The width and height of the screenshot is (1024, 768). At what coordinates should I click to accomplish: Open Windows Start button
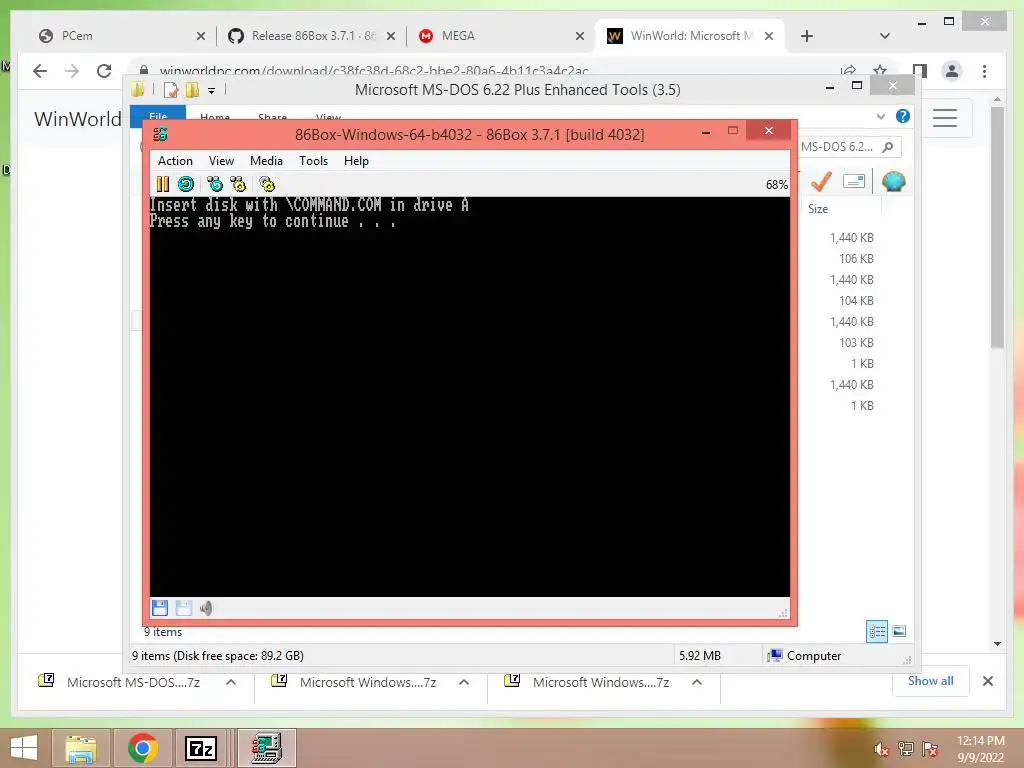24,748
